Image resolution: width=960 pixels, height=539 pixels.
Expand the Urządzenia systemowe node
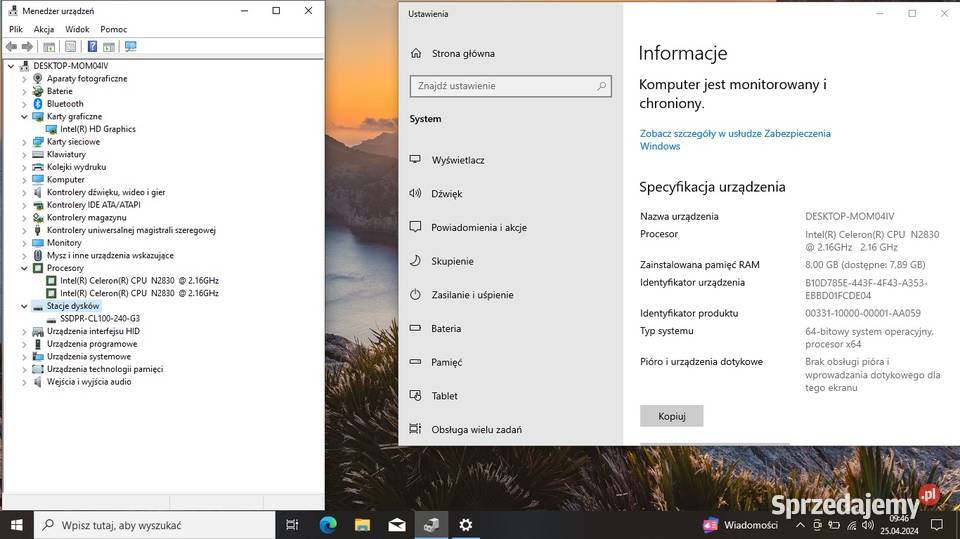click(x=24, y=356)
